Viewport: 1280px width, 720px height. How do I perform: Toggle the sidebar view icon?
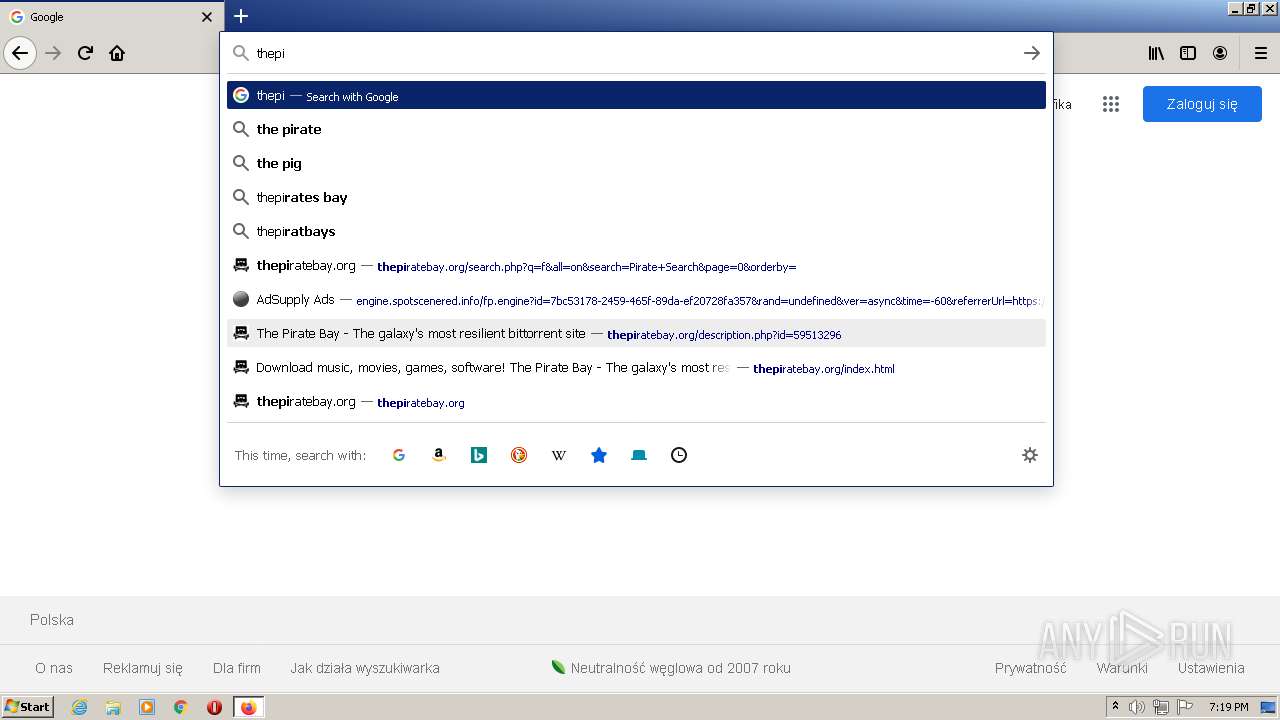tap(1188, 53)
